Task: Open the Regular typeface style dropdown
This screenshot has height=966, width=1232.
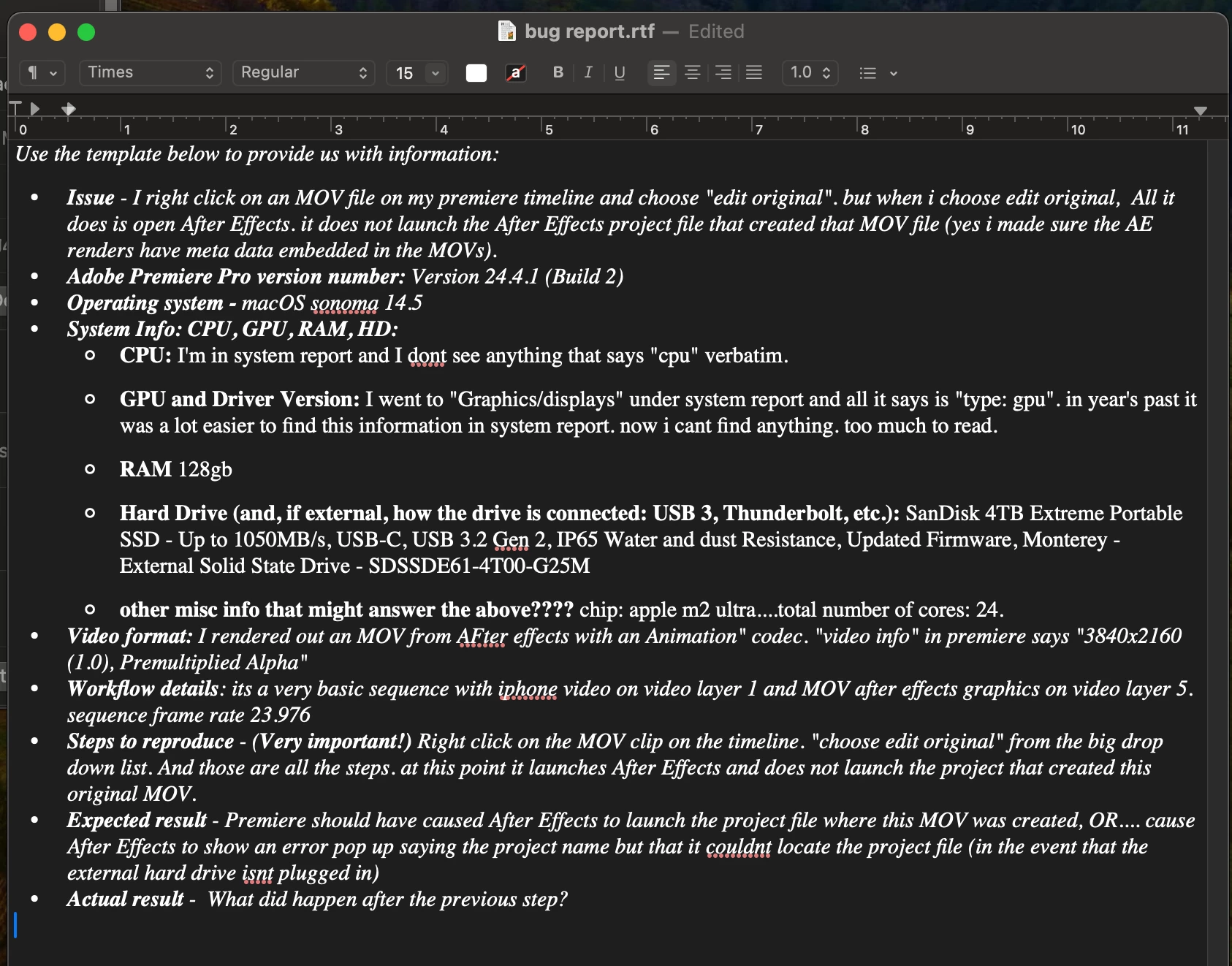Action: (x=303, y=72)
